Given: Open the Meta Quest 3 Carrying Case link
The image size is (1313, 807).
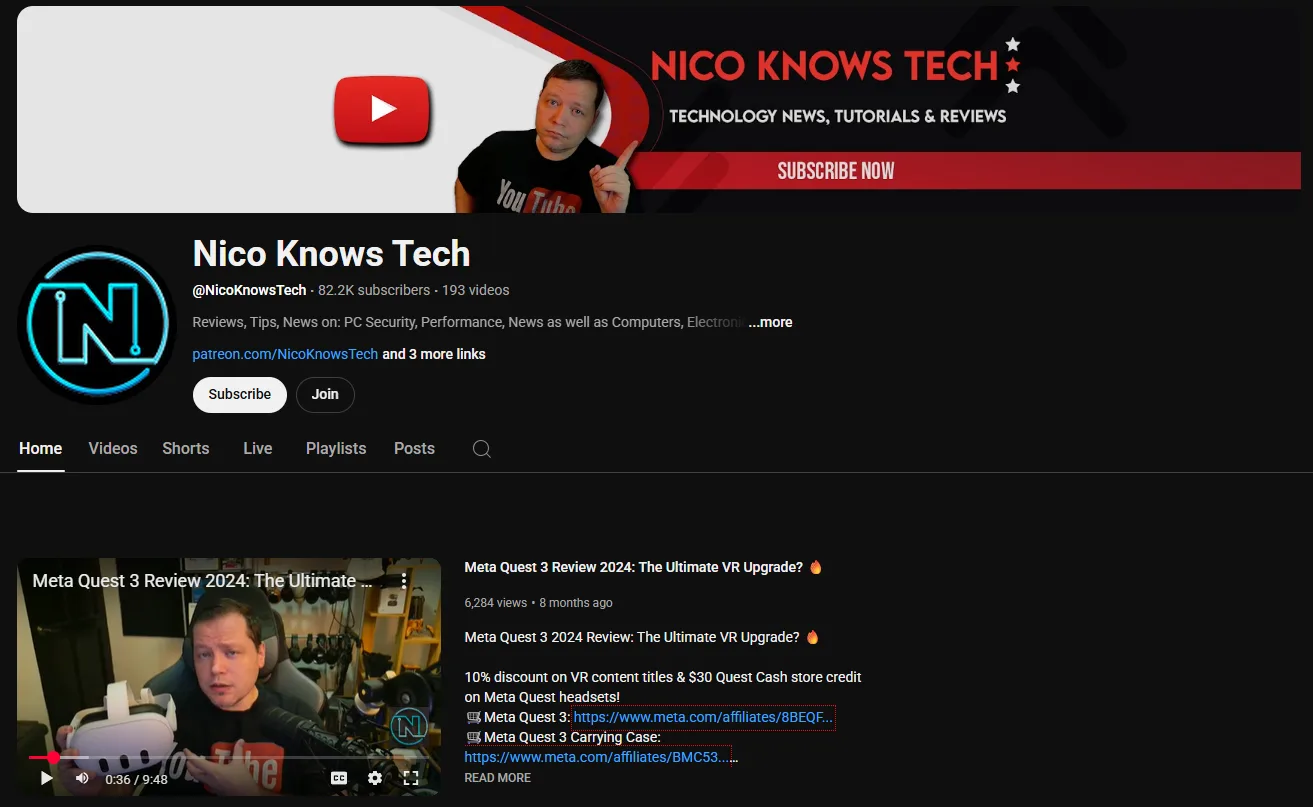Looking at the screenshot, I should pyautogui.click(x=597, y=757).
